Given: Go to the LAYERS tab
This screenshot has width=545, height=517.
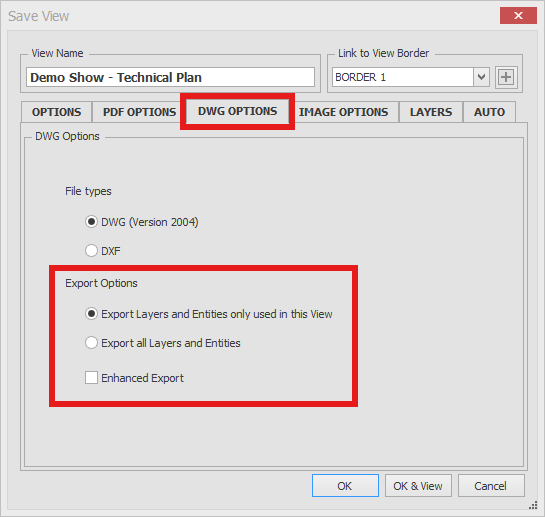Looking at the screenshot, I should coord(431,112).
